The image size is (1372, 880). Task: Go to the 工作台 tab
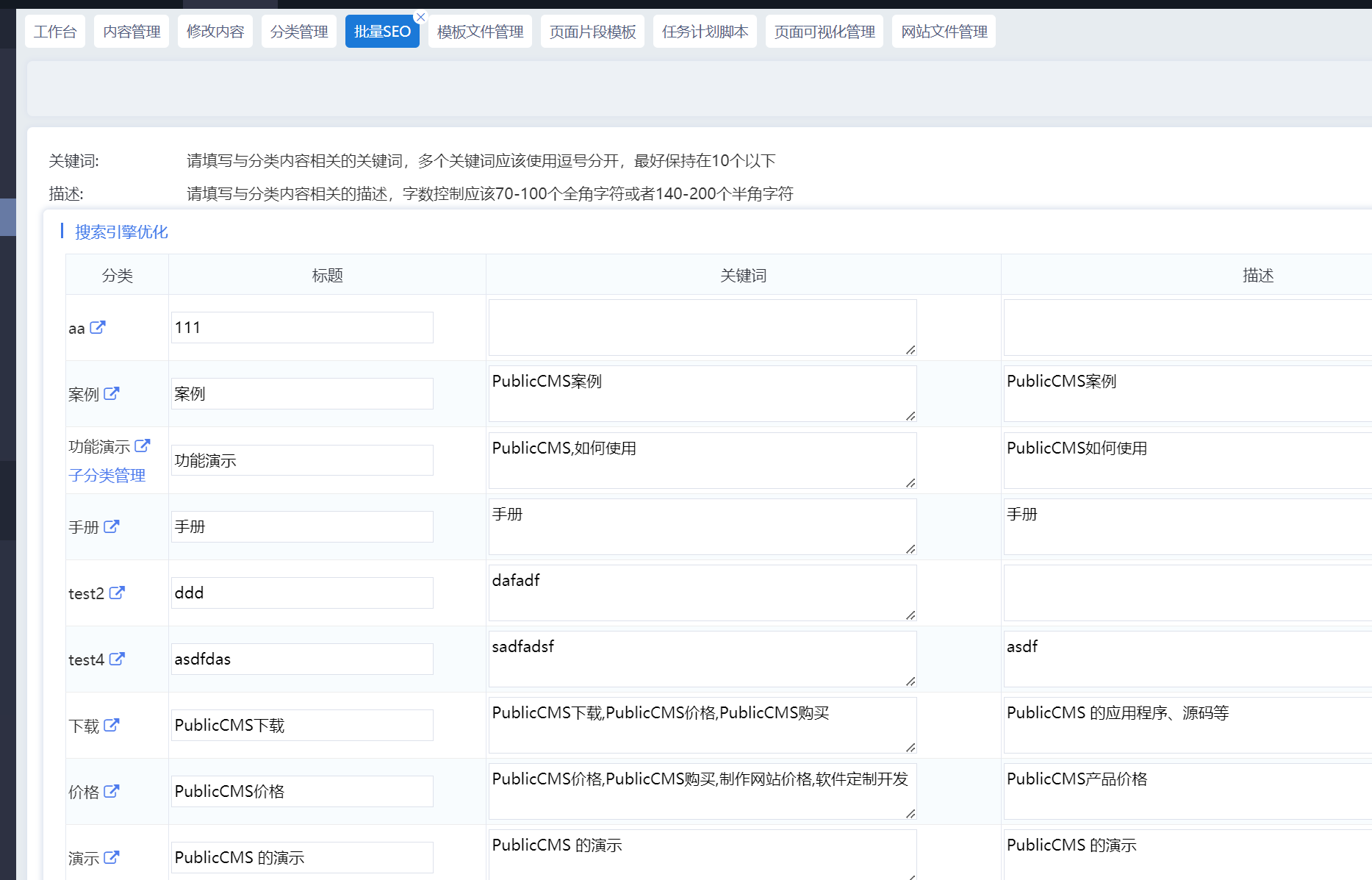55,32
